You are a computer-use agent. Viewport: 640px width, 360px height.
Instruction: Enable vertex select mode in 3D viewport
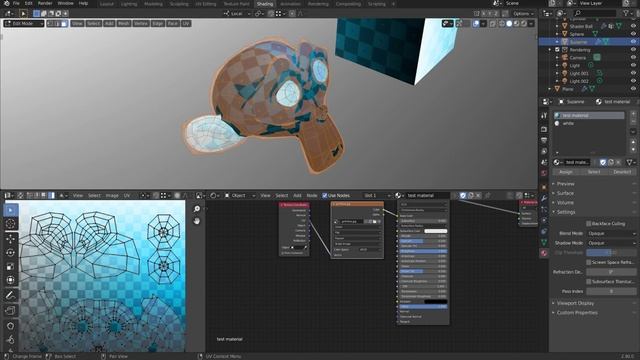(51, 24)
